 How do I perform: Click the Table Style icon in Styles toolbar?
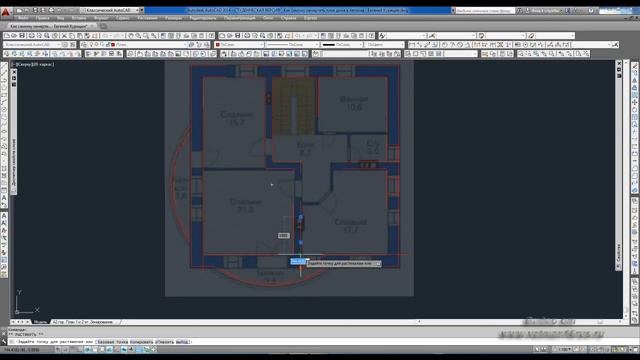click(x=481, y=36)
